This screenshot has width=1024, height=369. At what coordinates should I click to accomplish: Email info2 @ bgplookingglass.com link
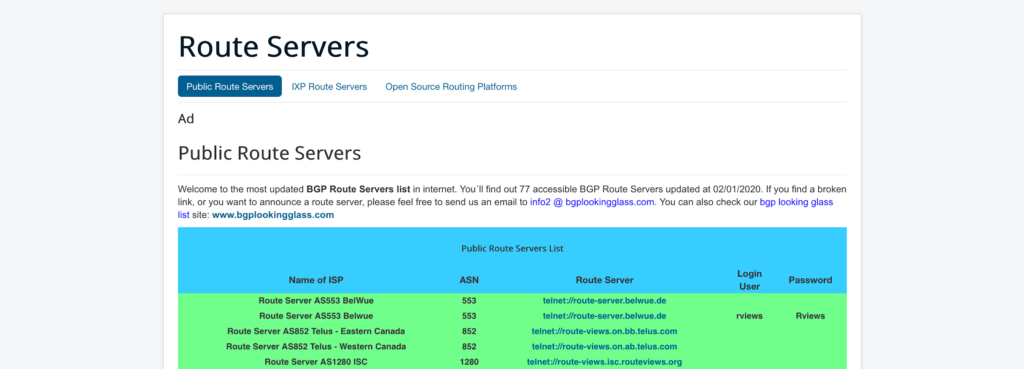click(592, 202)
